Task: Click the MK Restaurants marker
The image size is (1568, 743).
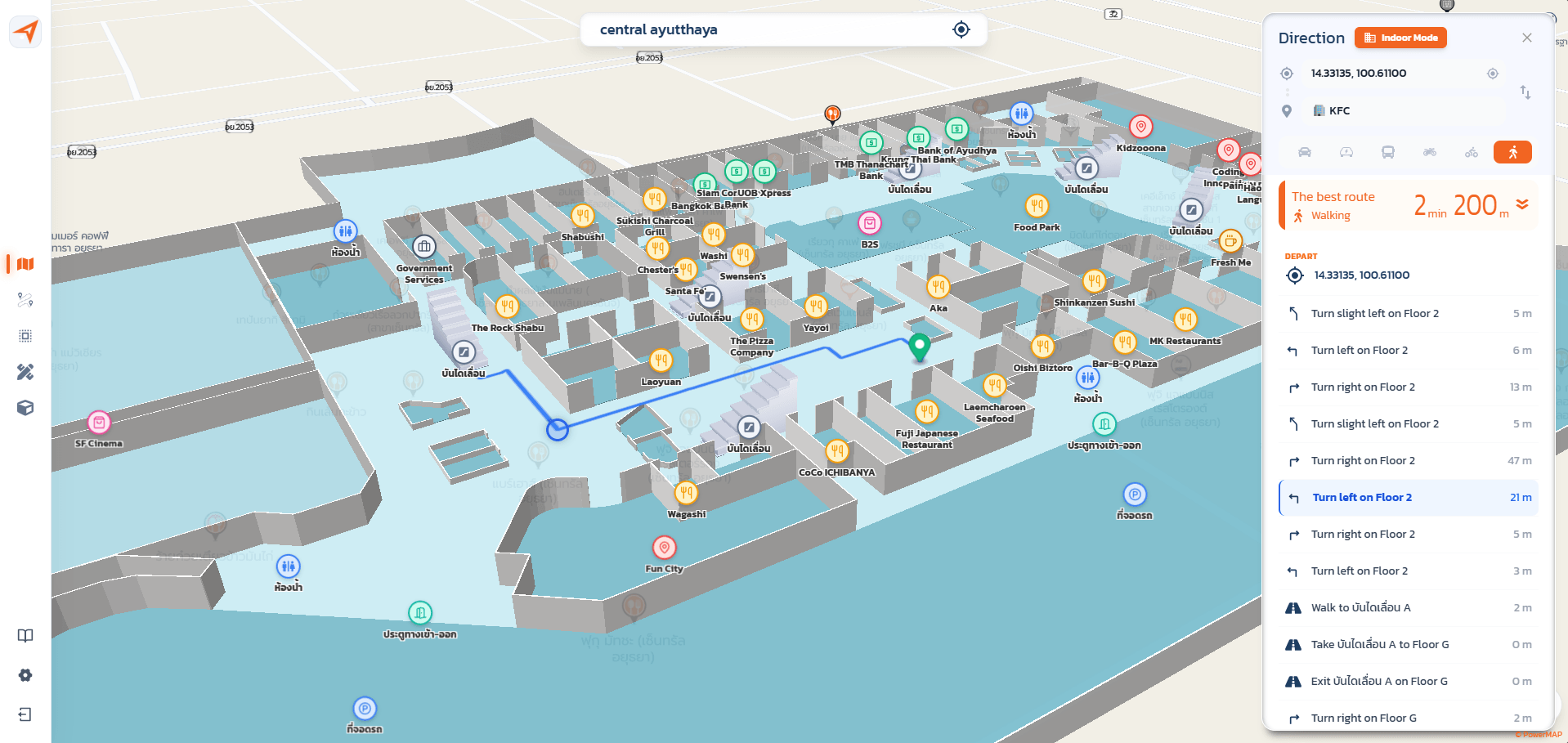Action: coord(1185,320)
